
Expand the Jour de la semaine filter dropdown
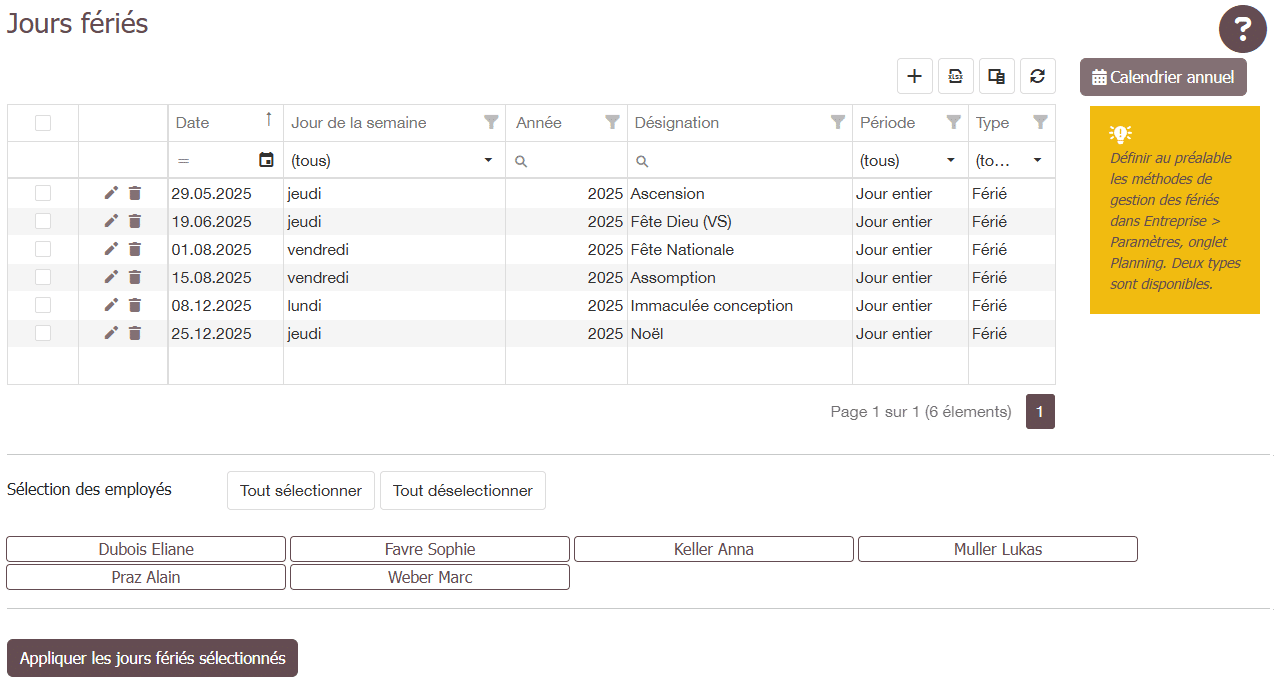[x=488, y=160]
